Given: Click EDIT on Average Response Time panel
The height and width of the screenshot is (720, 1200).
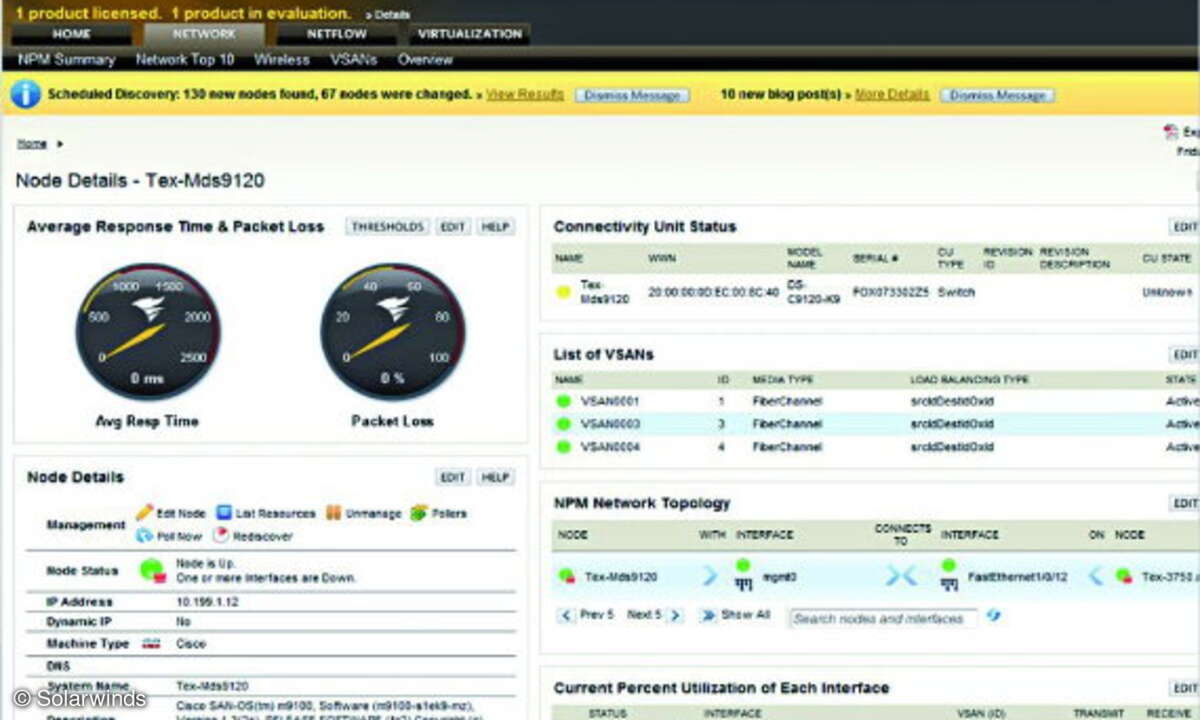Looking at the screenshot, I should (453, 227).
